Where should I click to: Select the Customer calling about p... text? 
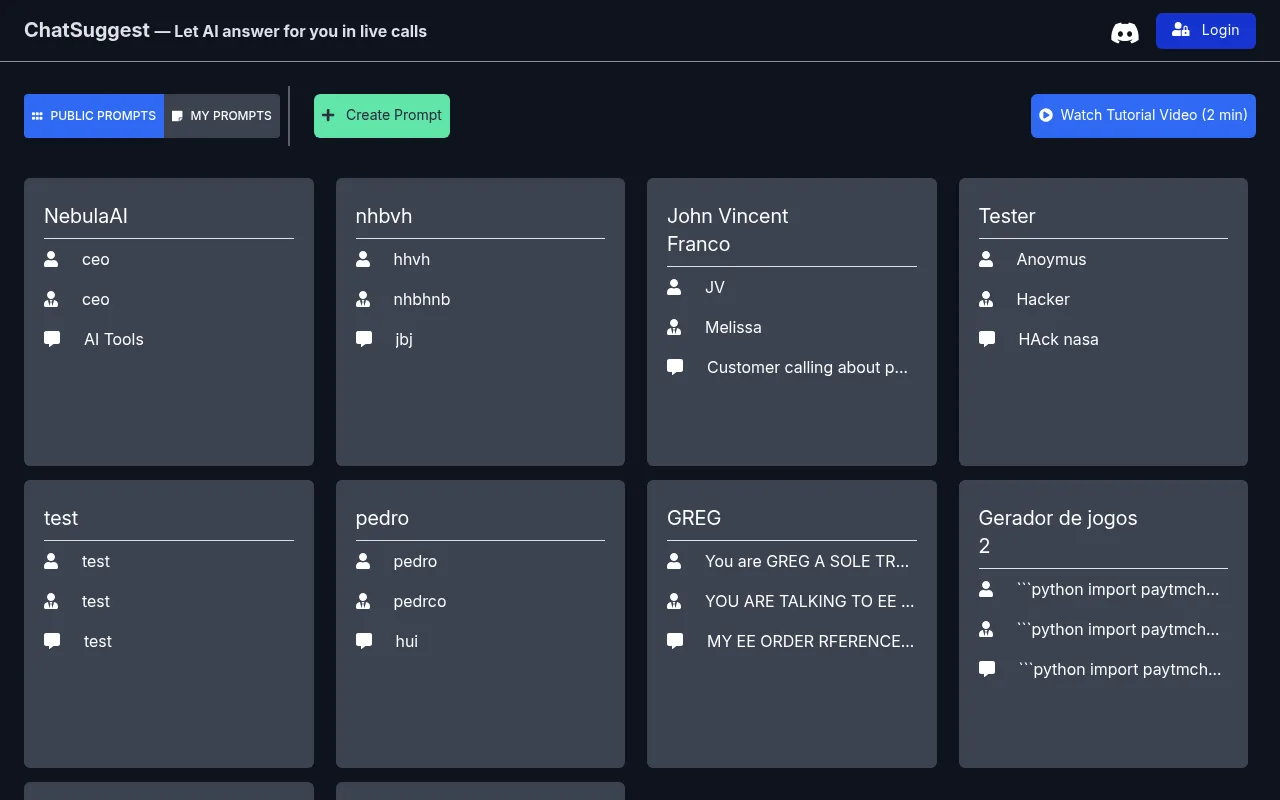pyautogui.click(x=807, y=367)
